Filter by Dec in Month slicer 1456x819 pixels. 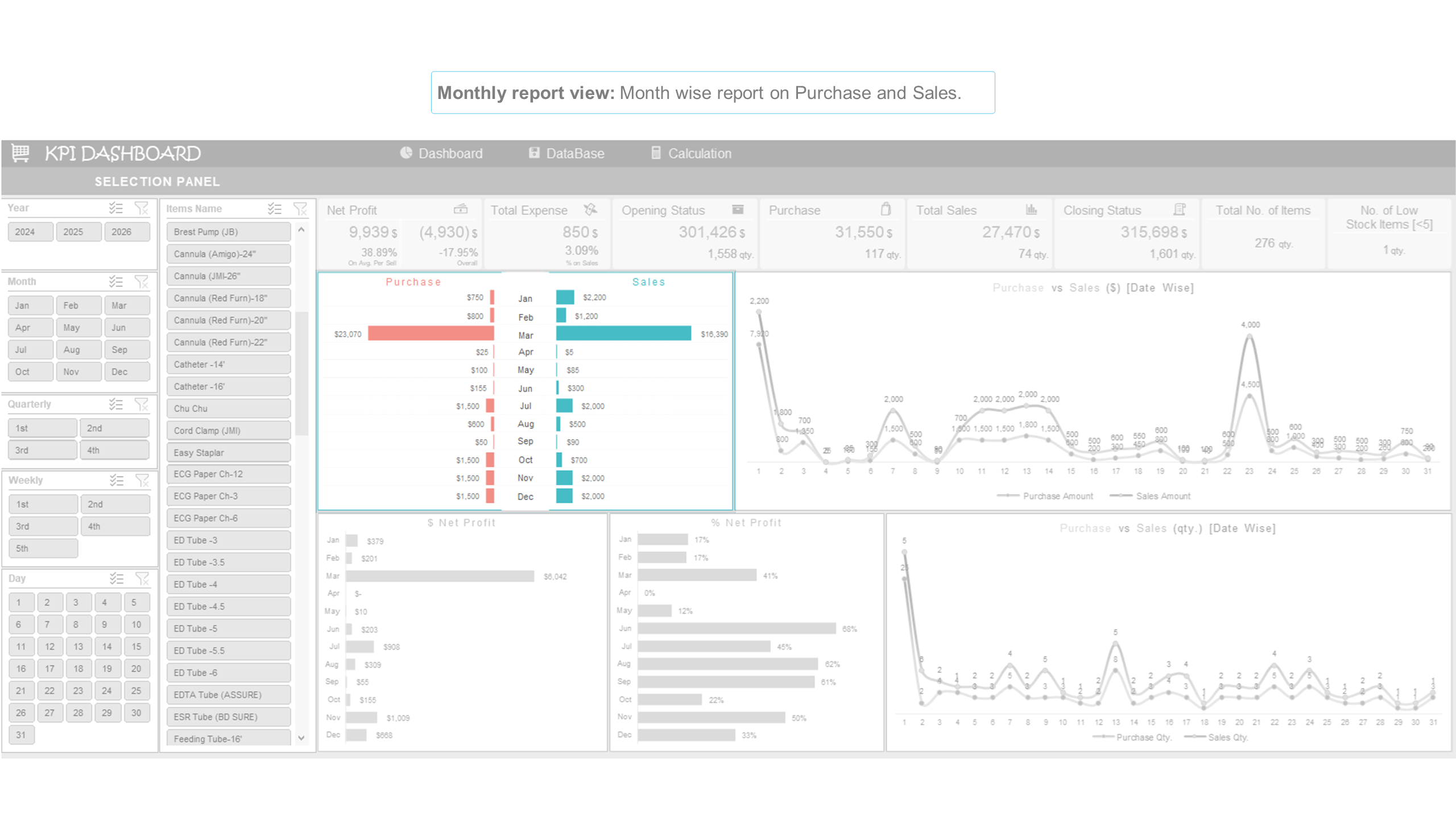(x=127, y=372)
